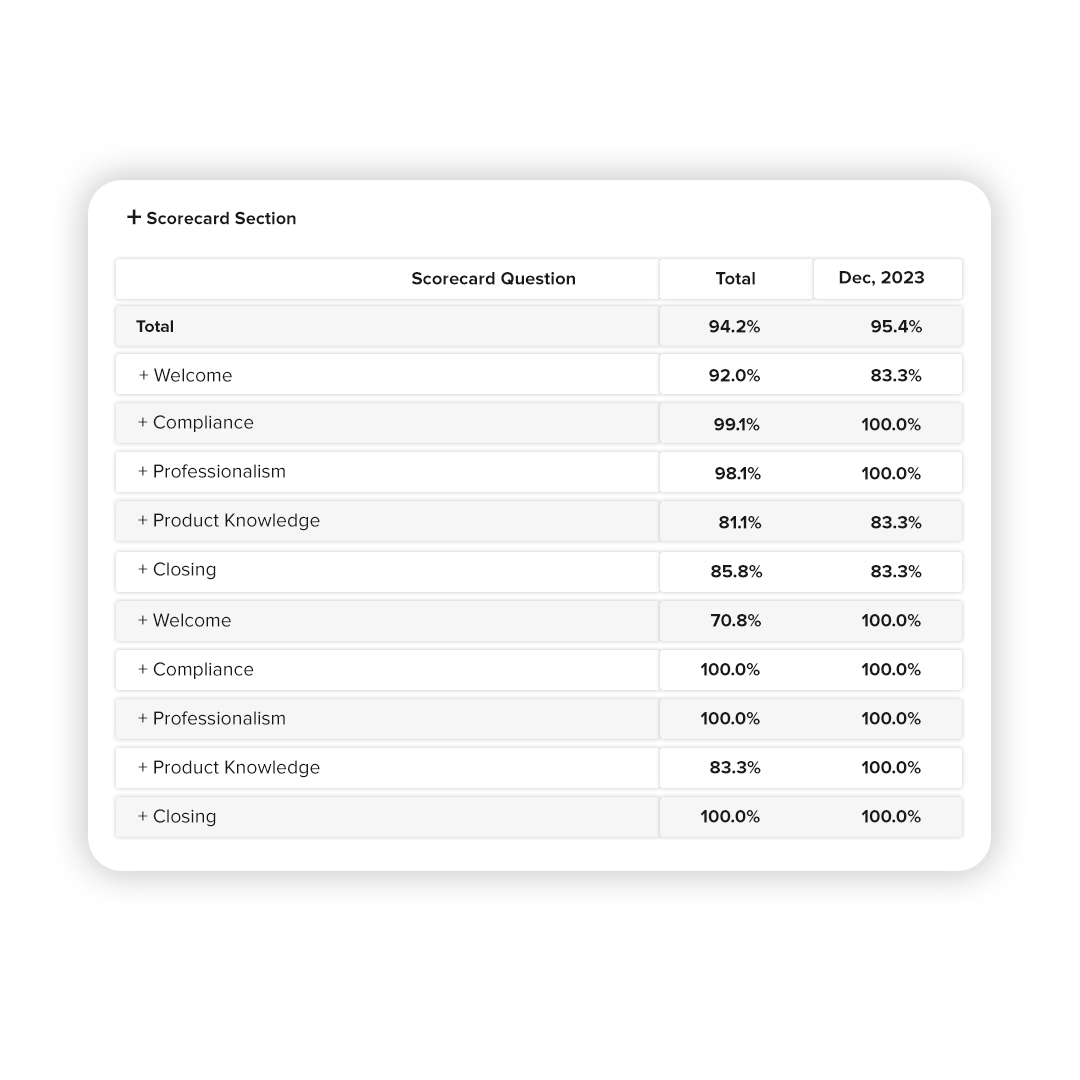
Task: Expand Product Knowledge row with 81.1% total
Action: 143,521
